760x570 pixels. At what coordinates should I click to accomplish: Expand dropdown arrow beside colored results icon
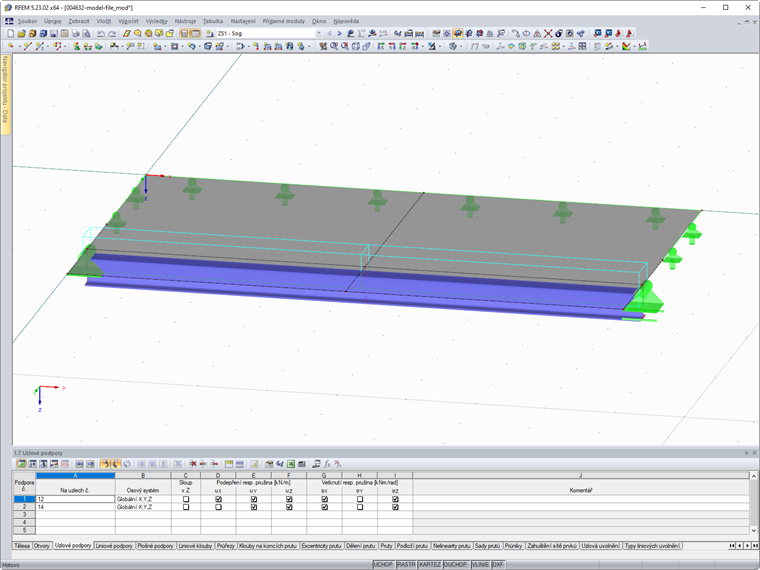click(634, 46)
